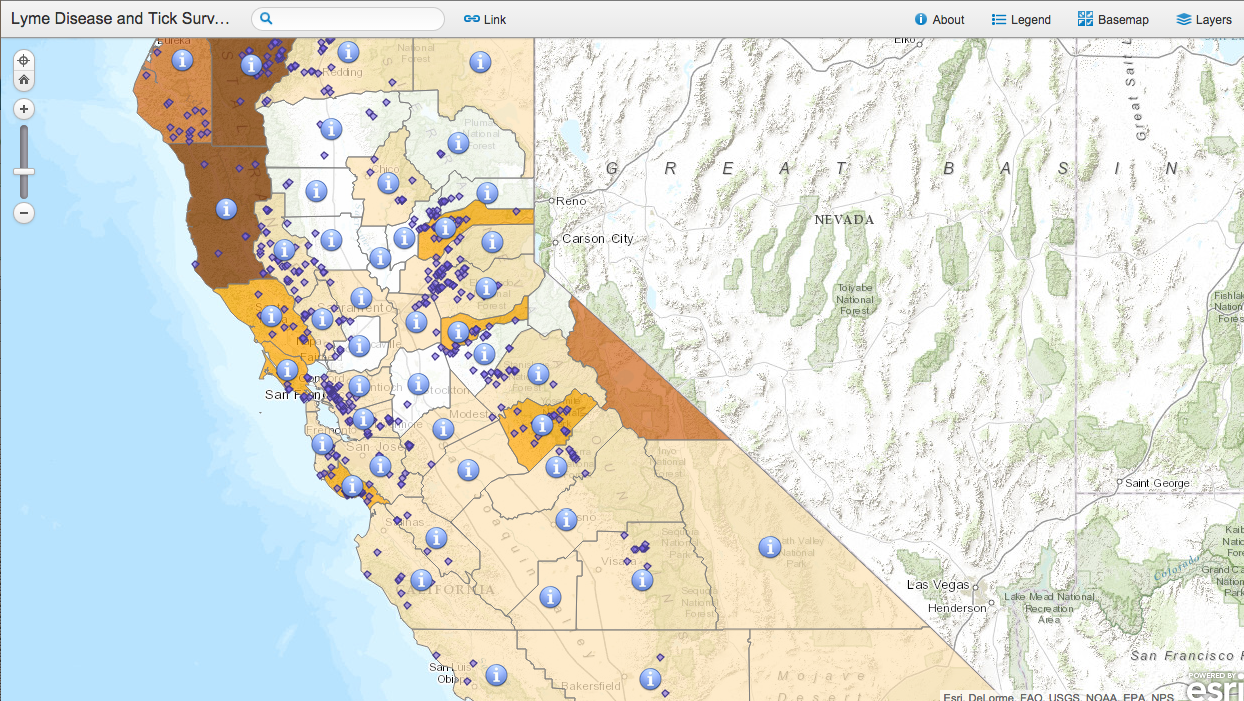Open info marker near San Luis Obispo

coord(496,676)
